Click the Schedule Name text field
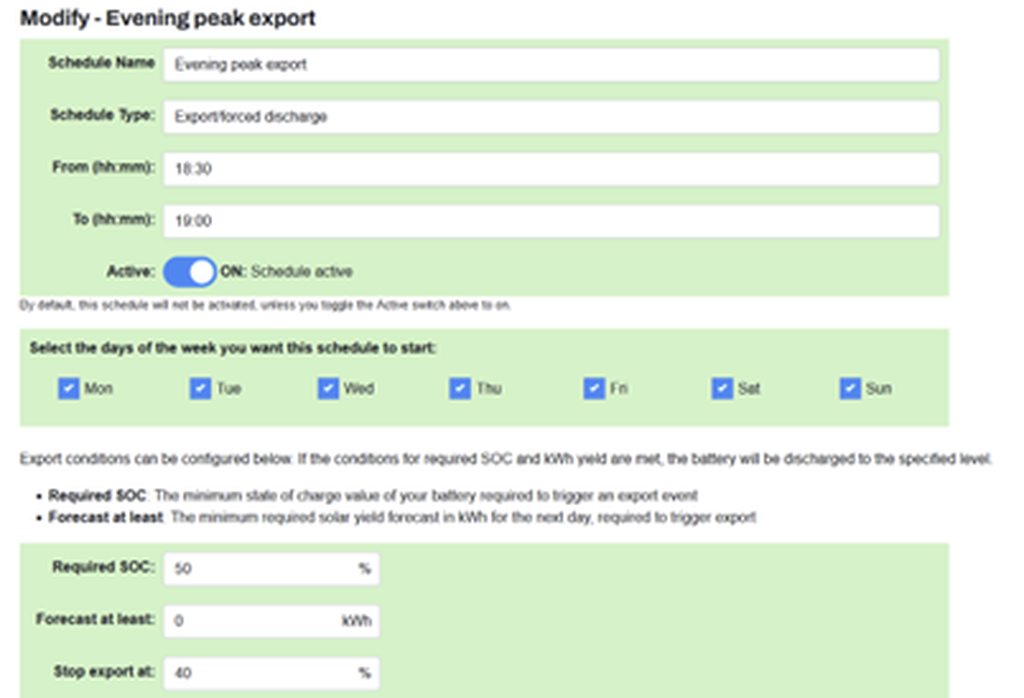The image size is (1024, 698). pos(550,65)
